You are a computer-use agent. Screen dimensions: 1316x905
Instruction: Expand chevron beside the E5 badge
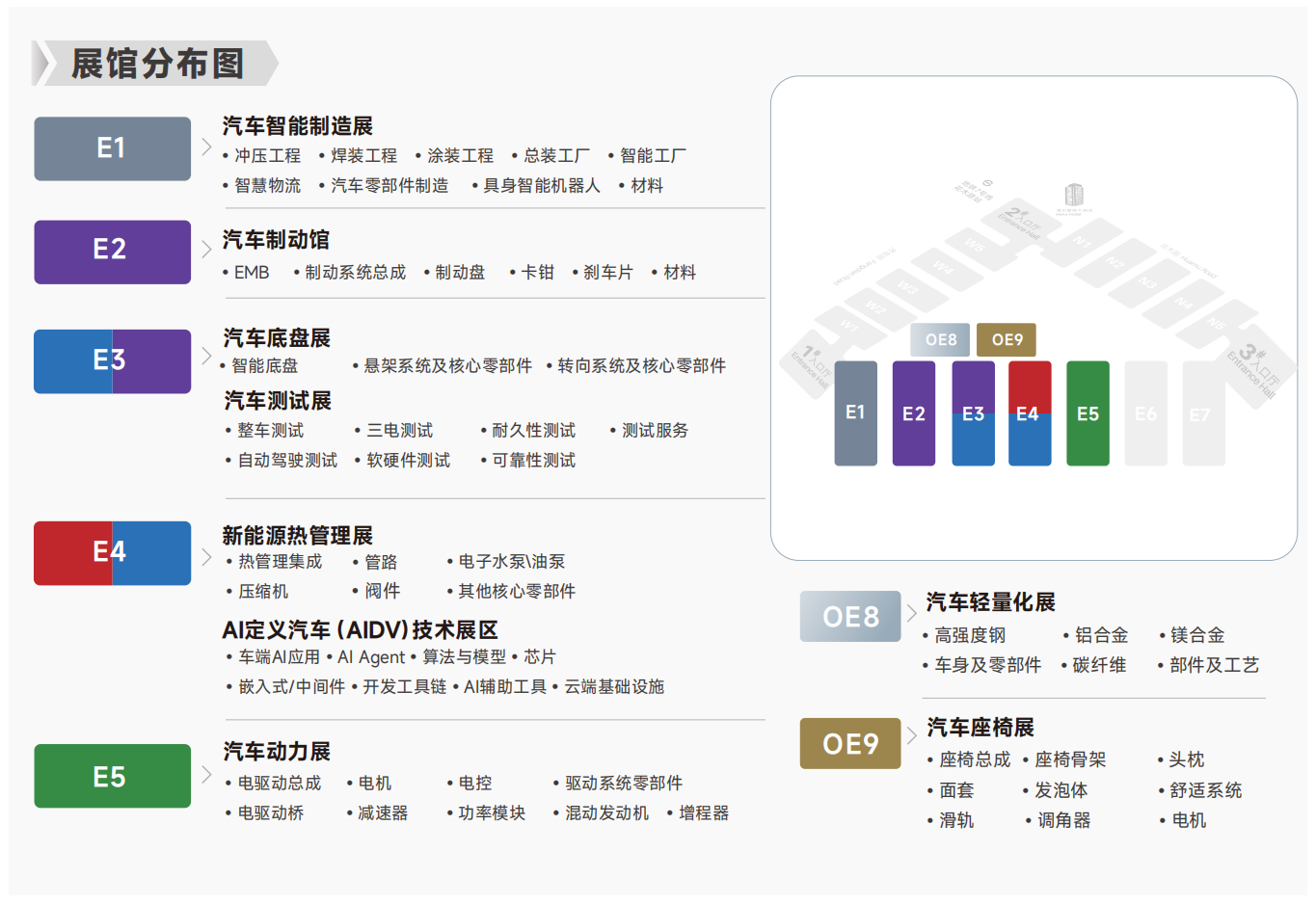click(x=206, y=774)
